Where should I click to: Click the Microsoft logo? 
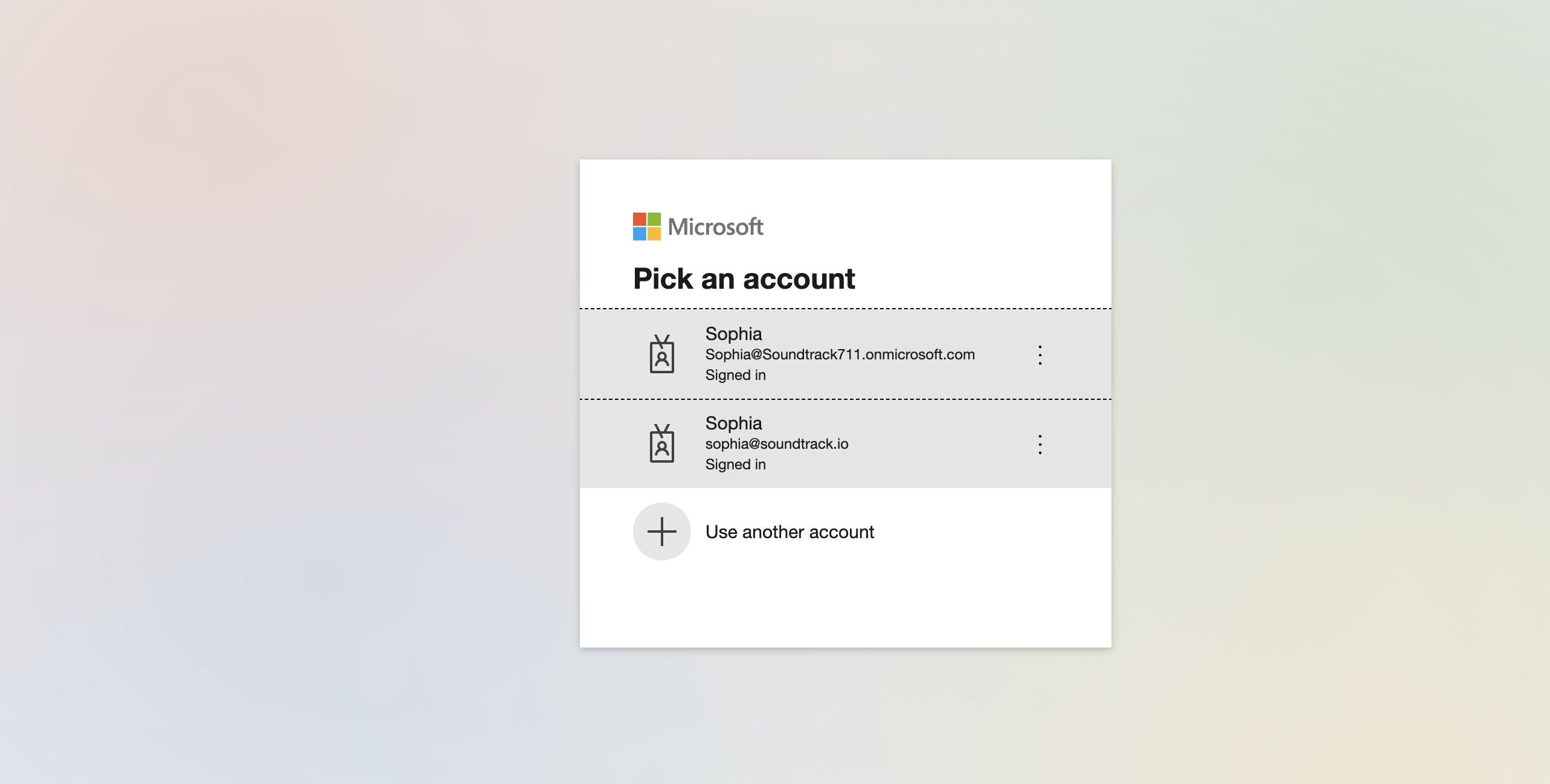click(698, 227)
